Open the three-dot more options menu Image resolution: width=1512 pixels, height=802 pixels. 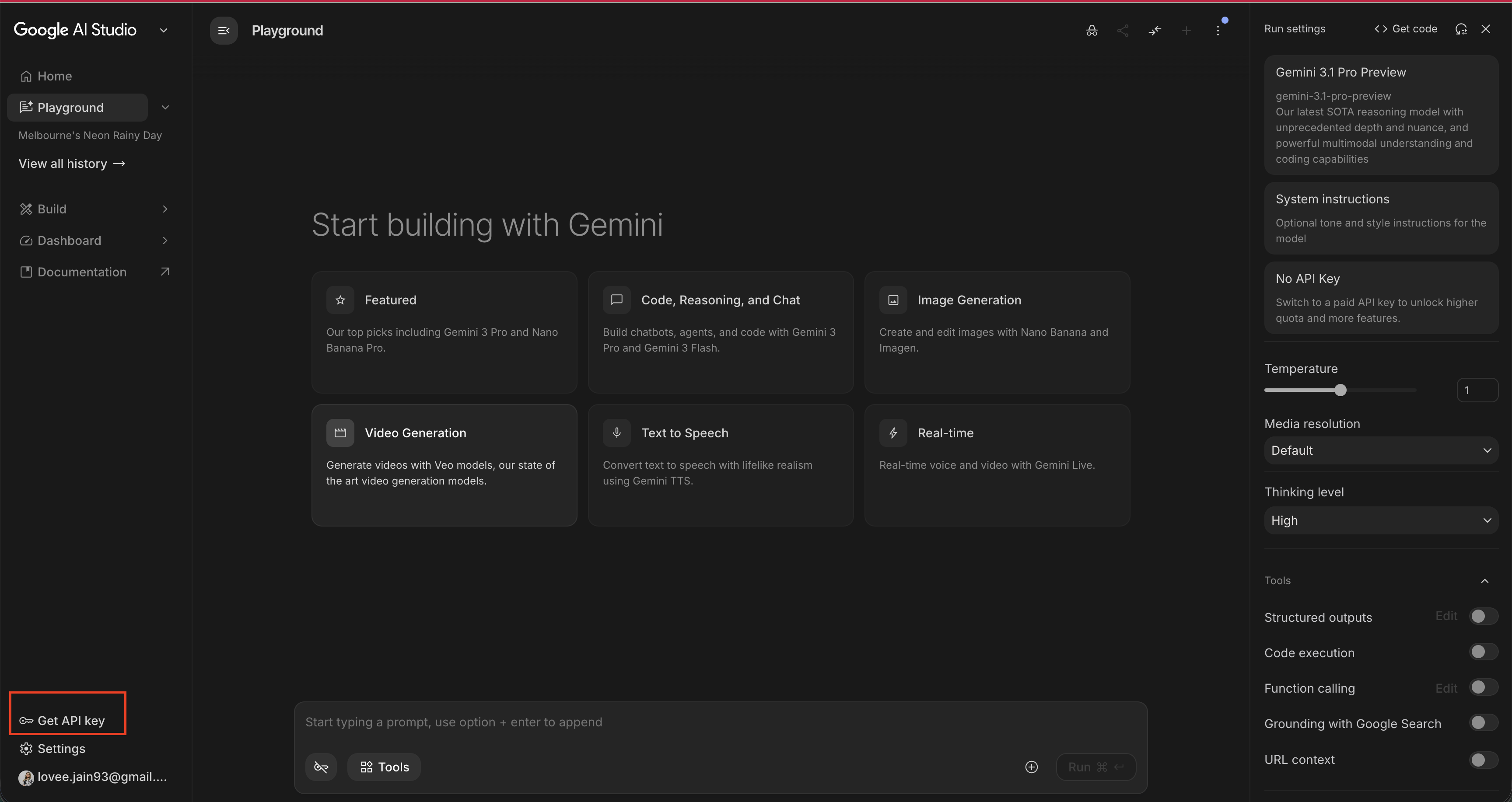pyautogui.click(x=1218, y=31)
